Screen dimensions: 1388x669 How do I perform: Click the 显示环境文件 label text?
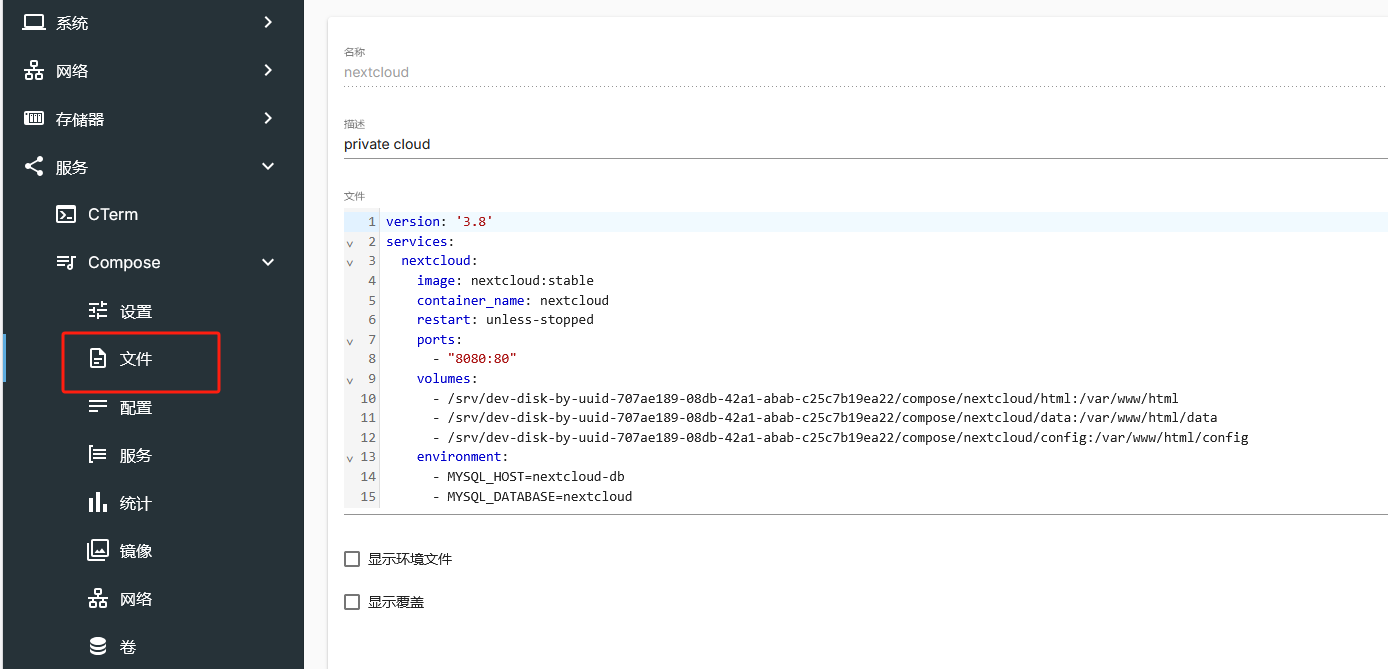coord(410,559)
